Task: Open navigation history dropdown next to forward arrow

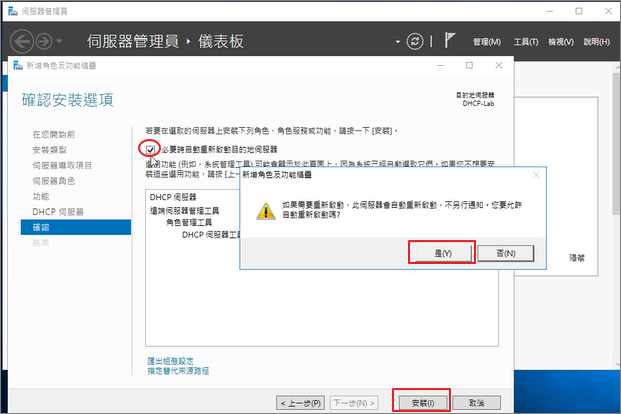Action: coord(59,41)
